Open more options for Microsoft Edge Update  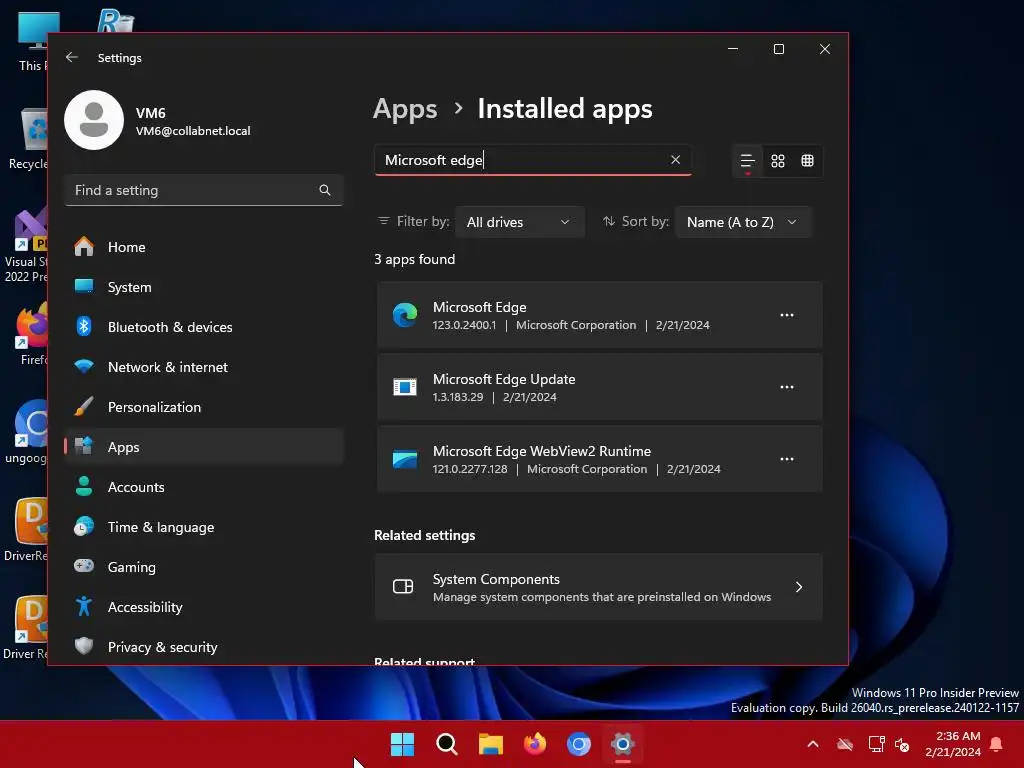[787, 387]
